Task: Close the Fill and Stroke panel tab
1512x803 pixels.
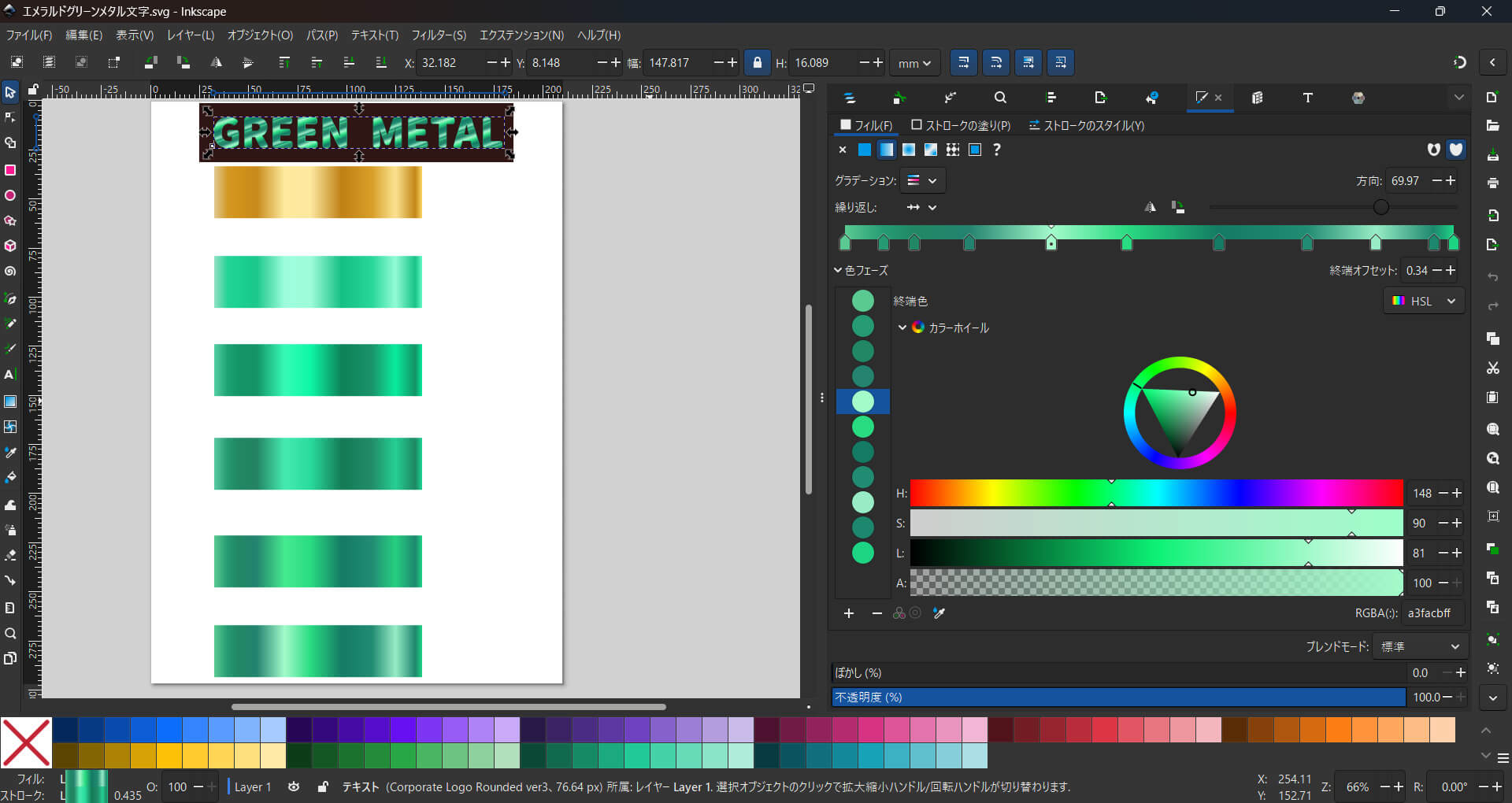Action: (1218, 98)
